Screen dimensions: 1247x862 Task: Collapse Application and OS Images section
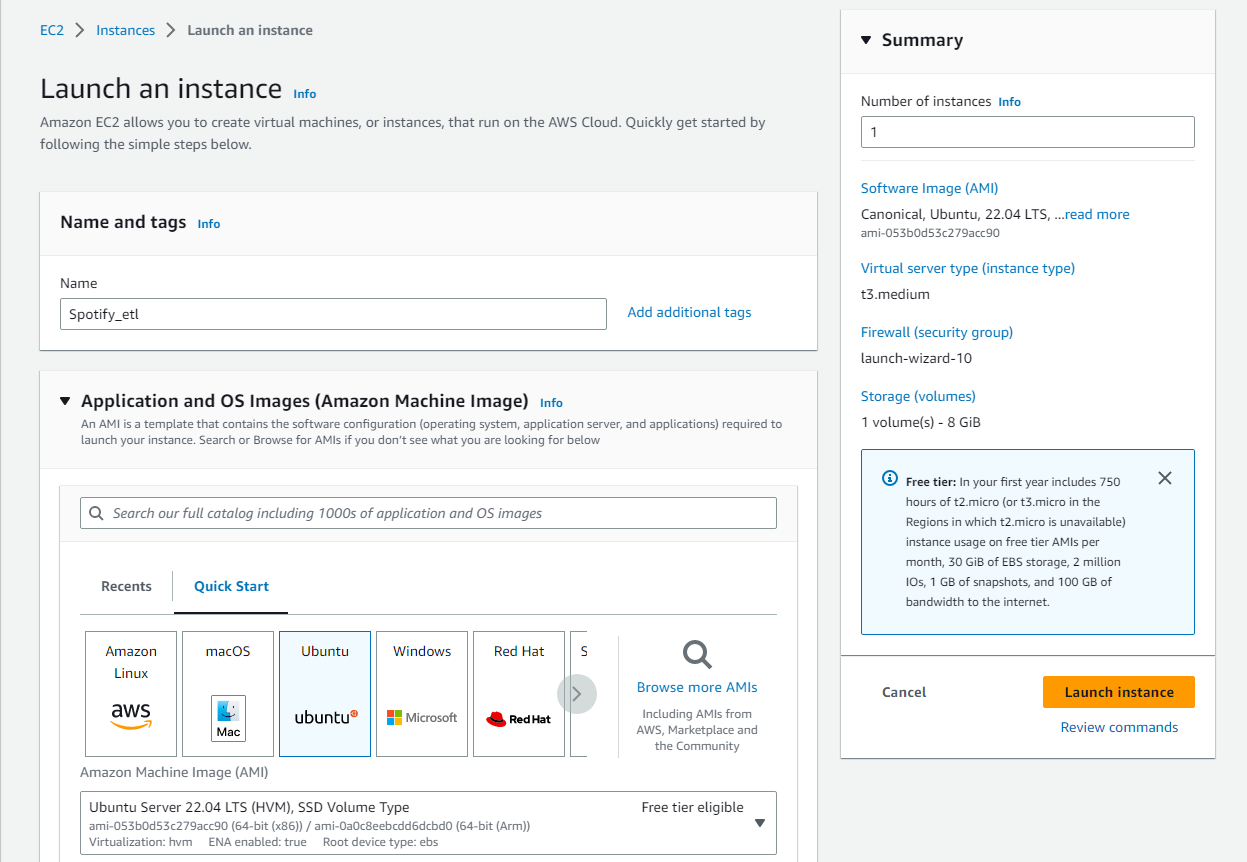[65, 401]
